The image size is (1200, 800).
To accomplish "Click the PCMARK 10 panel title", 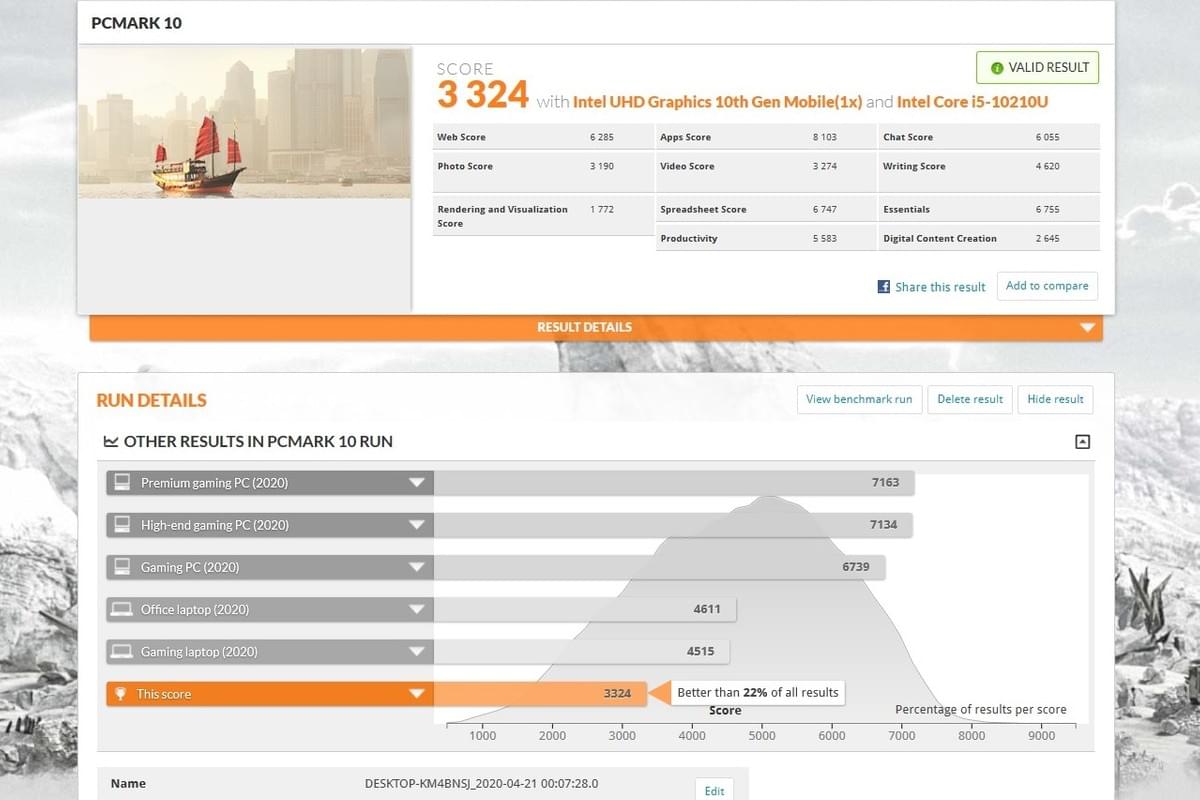I will [x=137, y=23].
